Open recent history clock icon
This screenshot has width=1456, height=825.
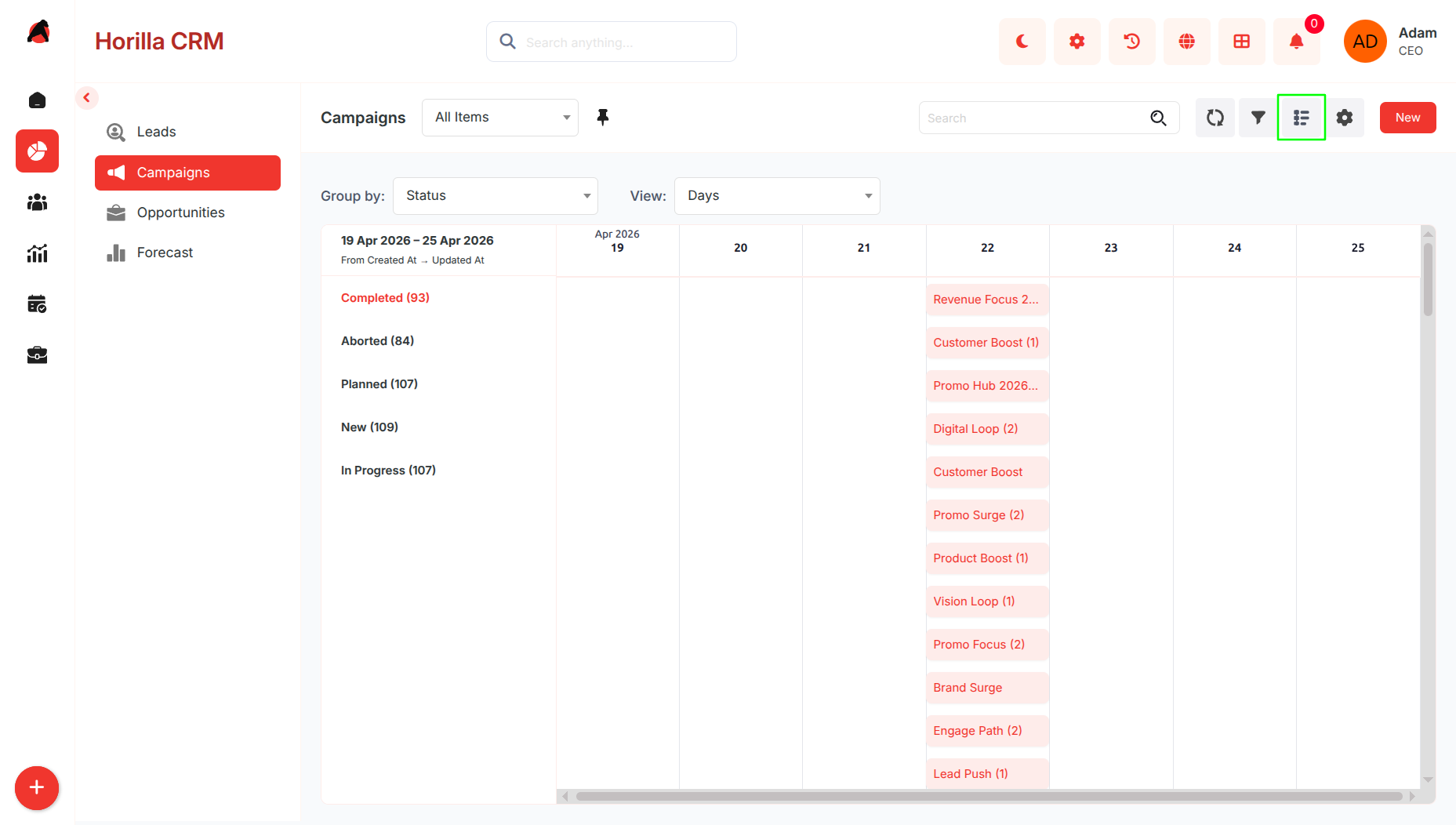pos(1131,42)
